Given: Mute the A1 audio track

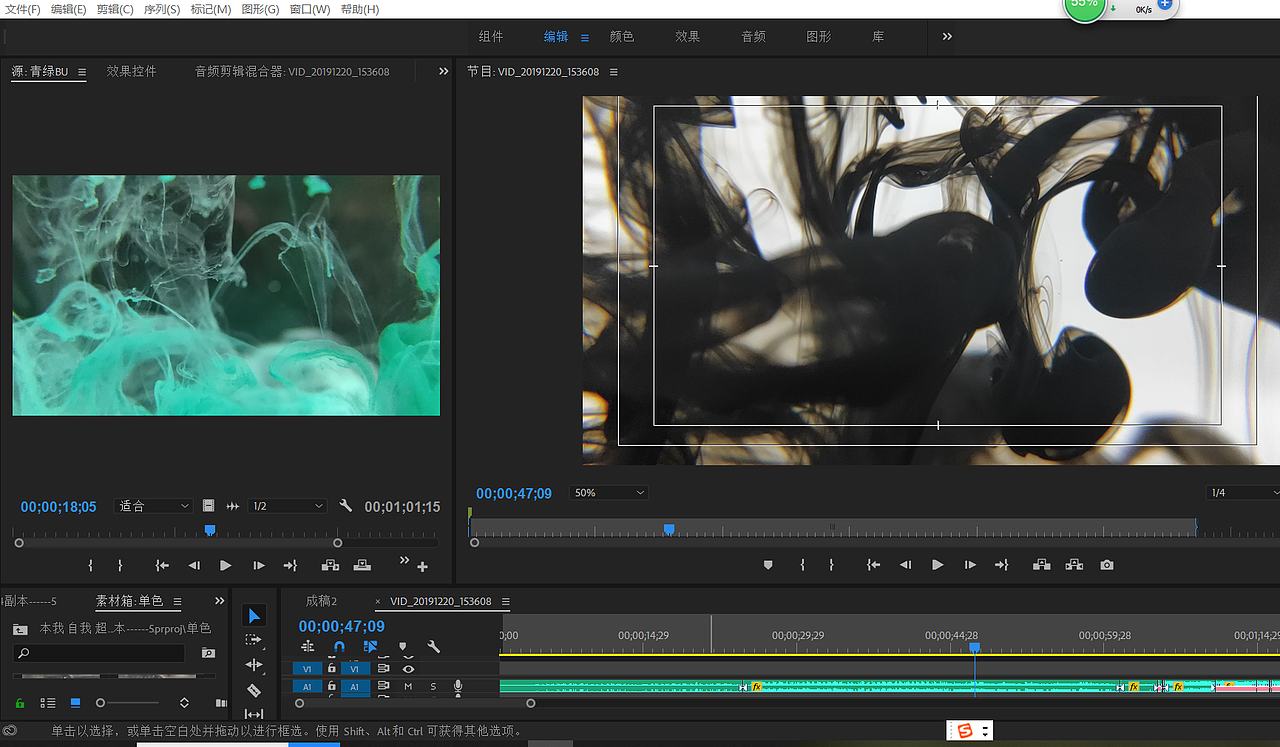Looking at the screenshot, I should (408, 686).
